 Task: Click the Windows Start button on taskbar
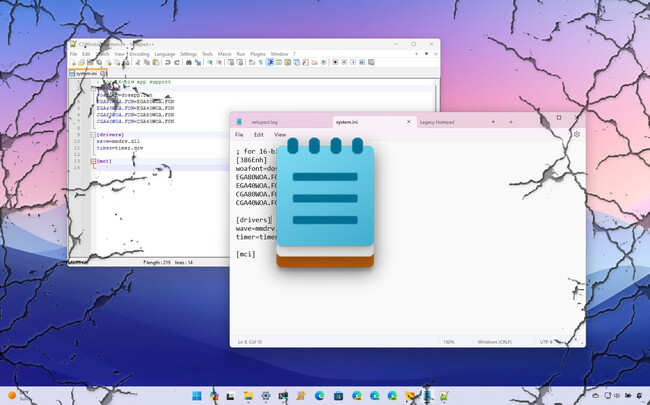(196, 396)
